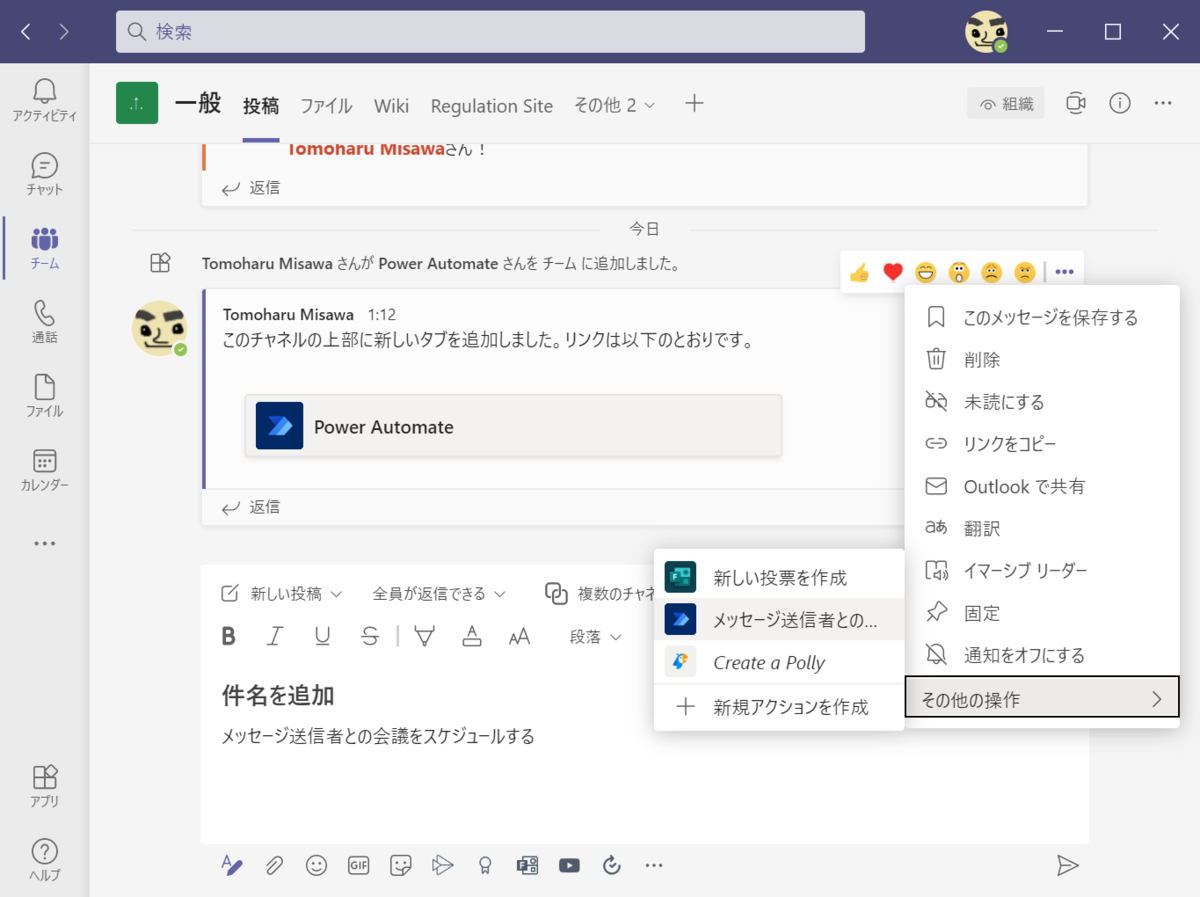React with the angry emoji
This screenshot has width=1200, height=897.
[1024, 272]
